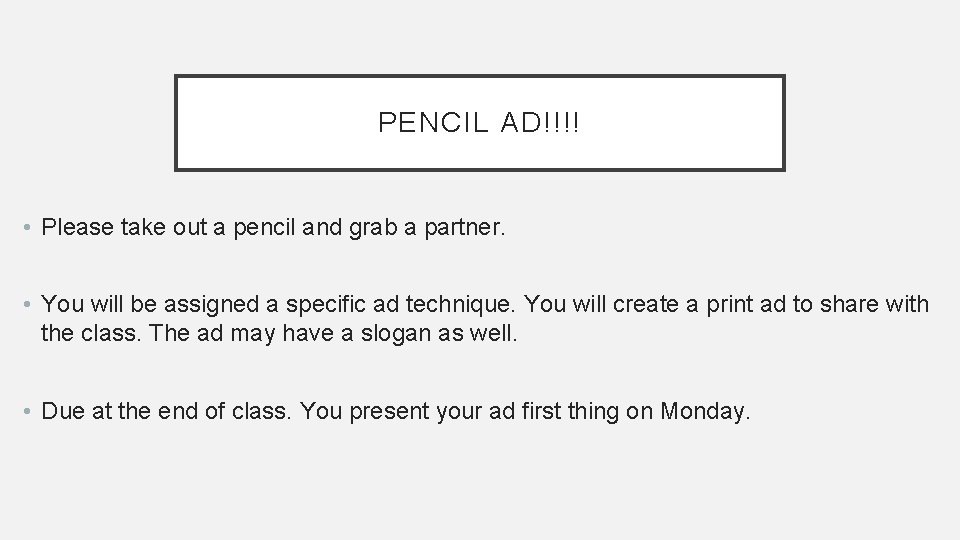Image resolution: width=960 pixels, height=540 pixels.
Task: Select the third bullet point marker
Action: pos(27,411)
